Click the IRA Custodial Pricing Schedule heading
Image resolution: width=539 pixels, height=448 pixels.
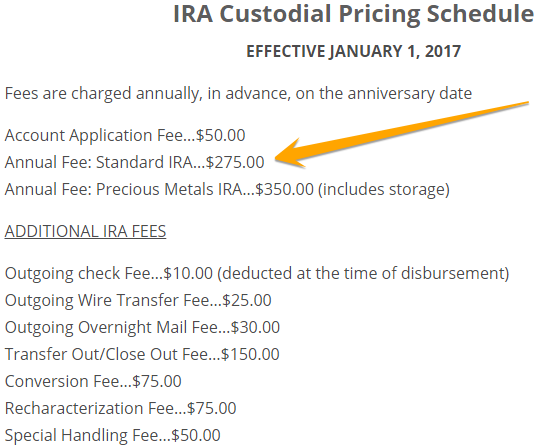pos(353,14)
